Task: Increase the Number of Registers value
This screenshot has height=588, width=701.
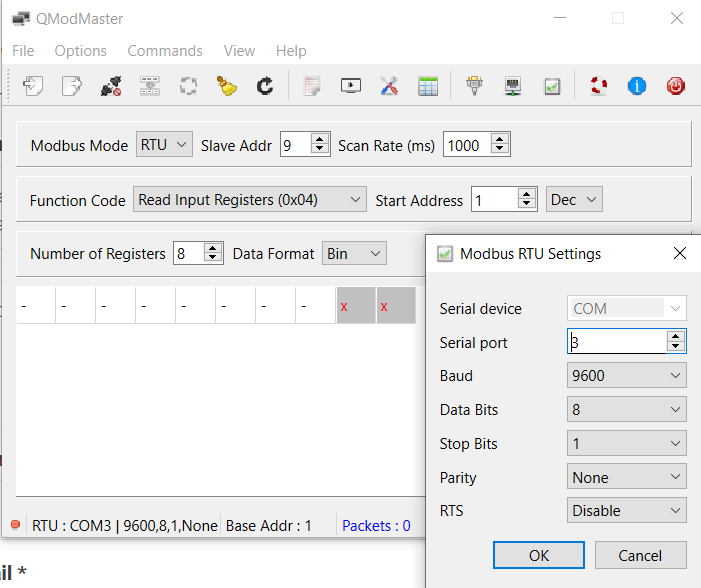Action: point(213,248)
